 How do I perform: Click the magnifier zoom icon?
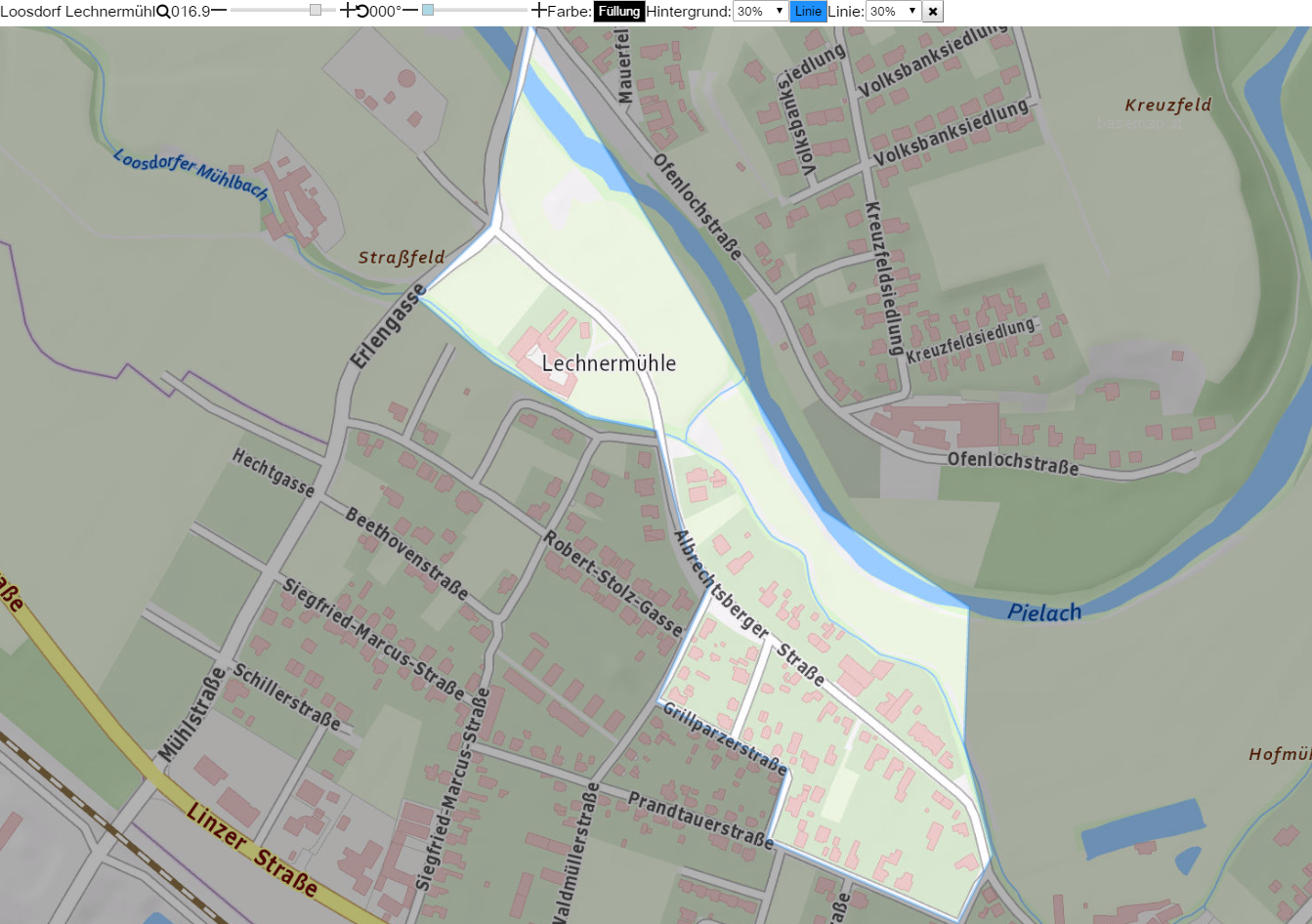(x=163, y=12)
